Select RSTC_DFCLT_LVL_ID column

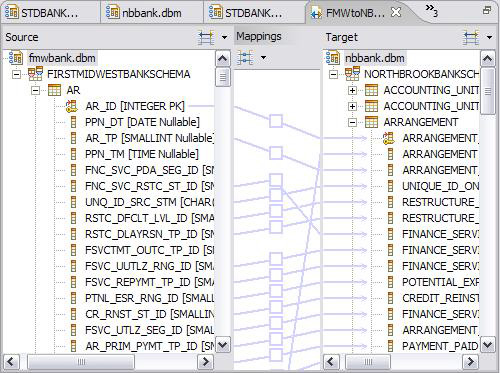pos(149,218)
